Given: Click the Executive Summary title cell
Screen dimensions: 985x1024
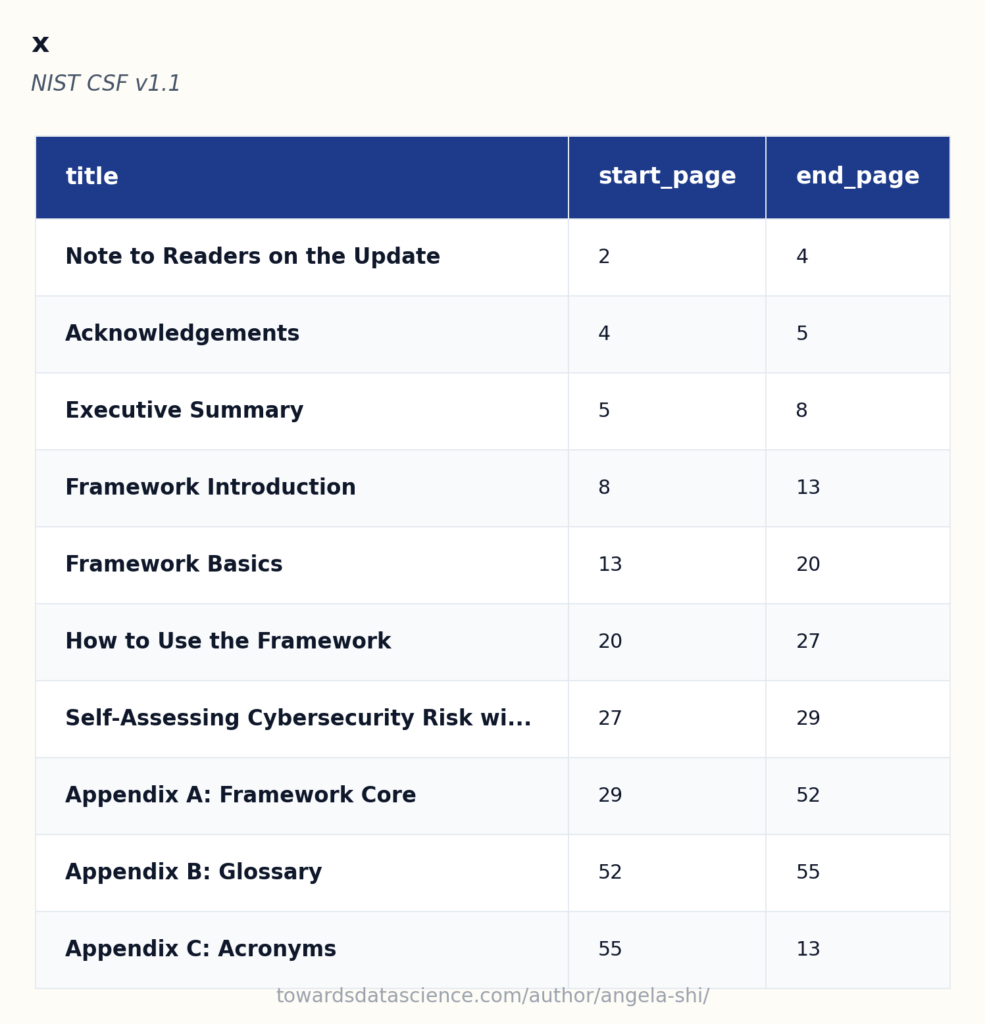Looking at the screenshot, I should (x=302, y=411).
